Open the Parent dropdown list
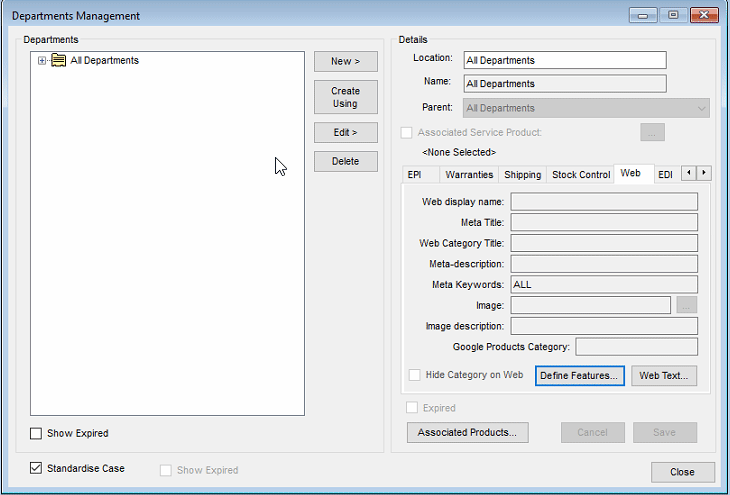 (701, 108)
